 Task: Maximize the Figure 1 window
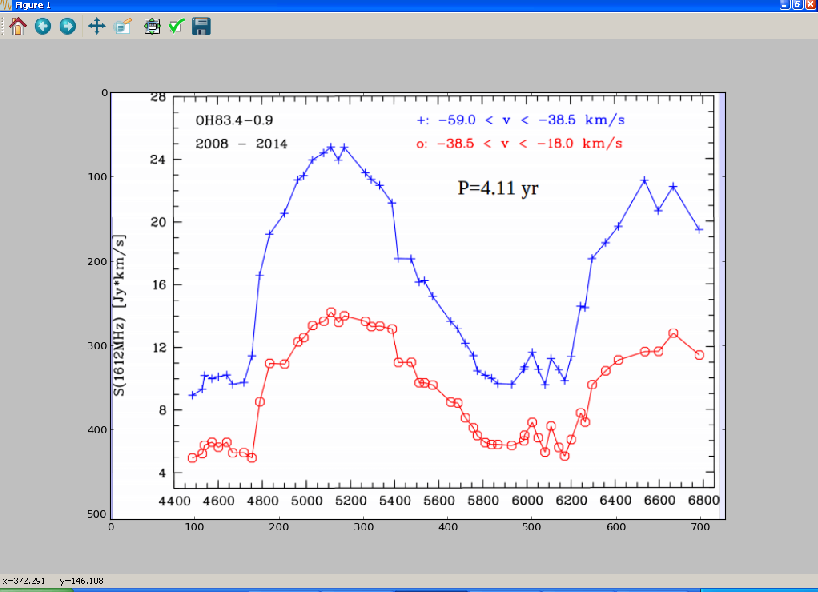point(798,5)
